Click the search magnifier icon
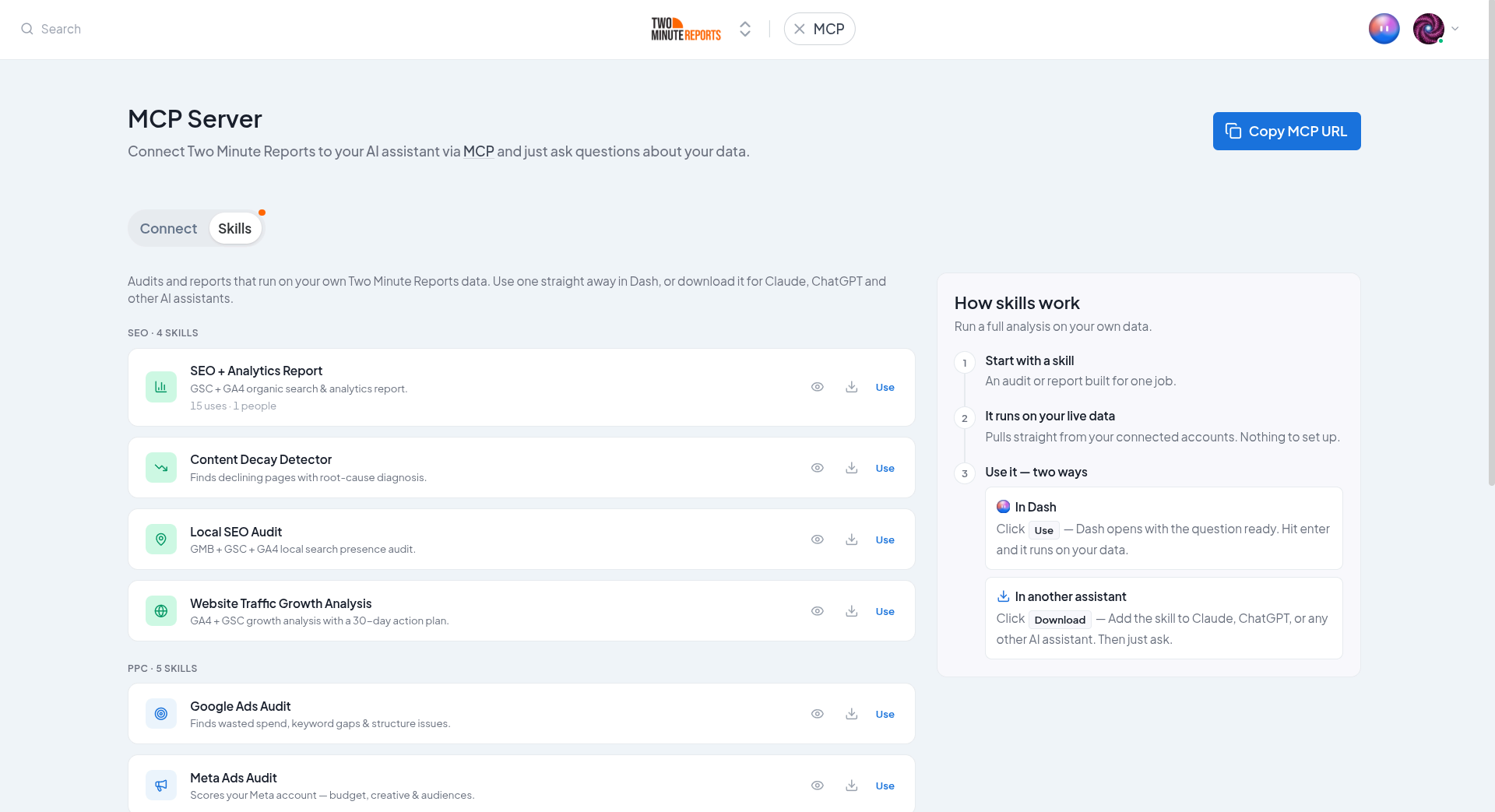Screen dimensions: 1495x812 coord(27,29)
